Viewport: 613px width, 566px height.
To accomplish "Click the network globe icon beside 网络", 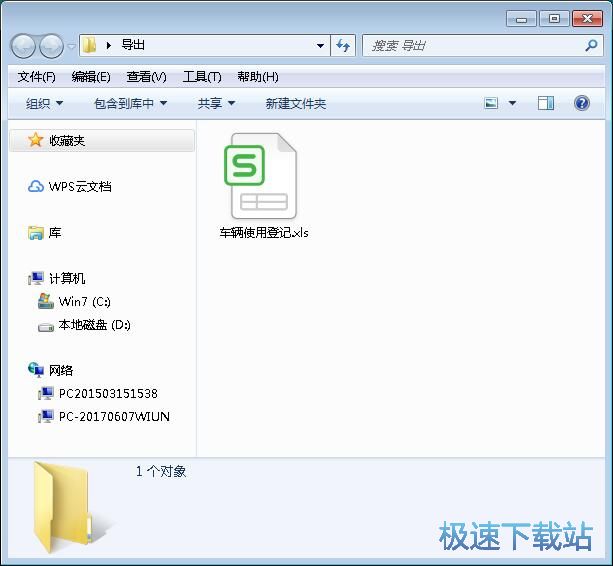I will click(x=36, y=370).
